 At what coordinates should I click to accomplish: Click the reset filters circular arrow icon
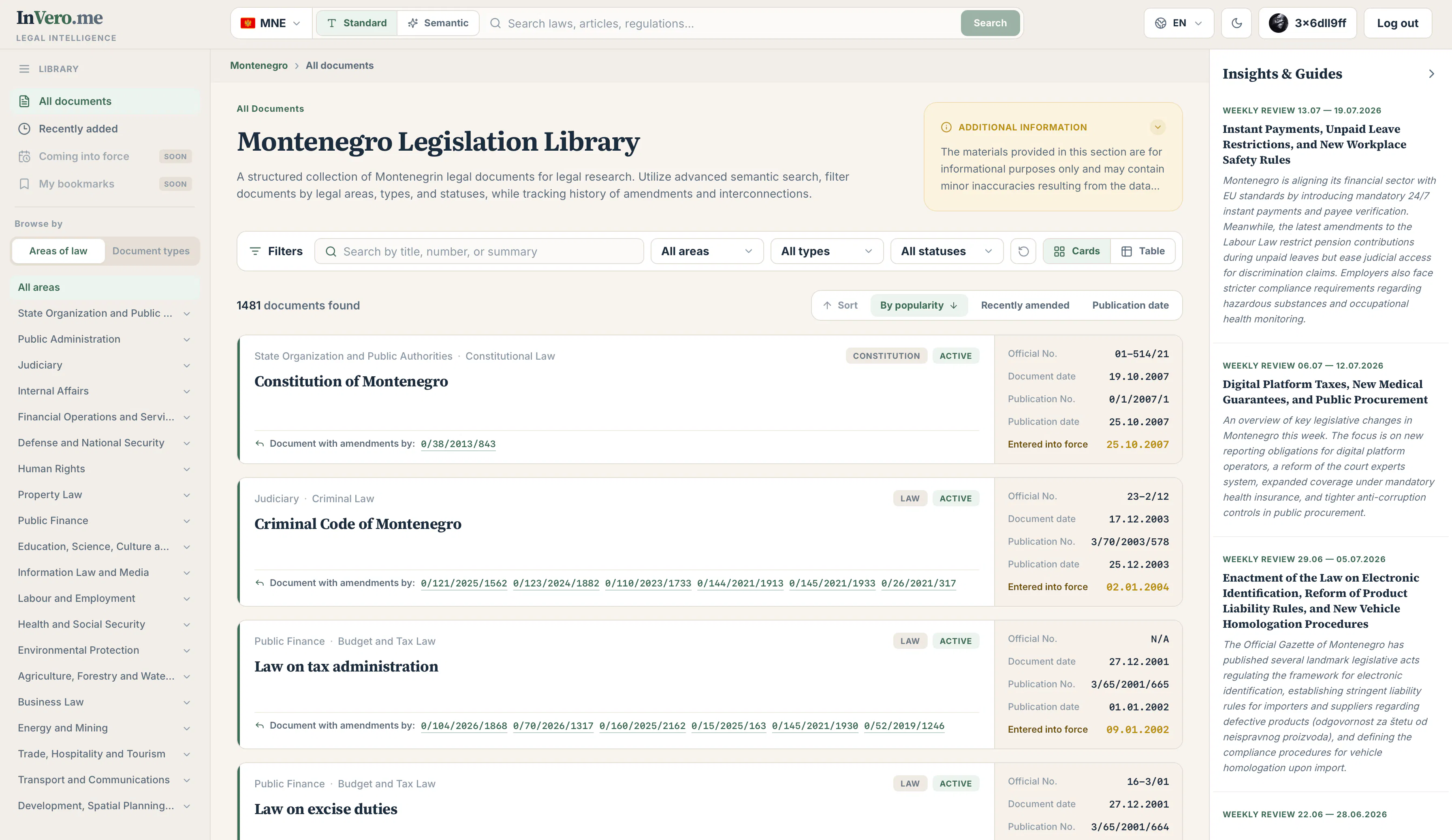click(x=1023, y=251)
